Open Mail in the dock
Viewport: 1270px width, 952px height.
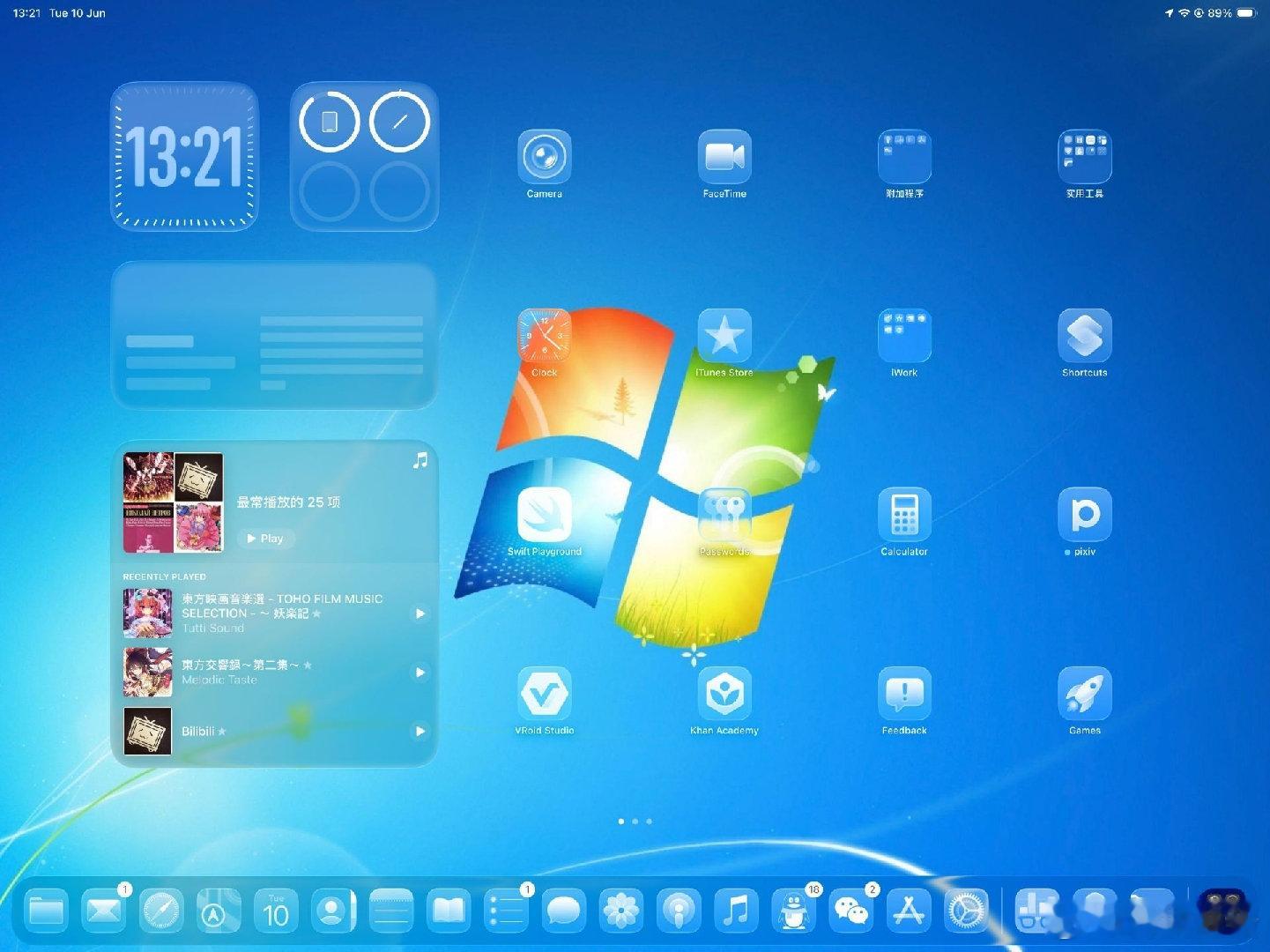point(104,911)
